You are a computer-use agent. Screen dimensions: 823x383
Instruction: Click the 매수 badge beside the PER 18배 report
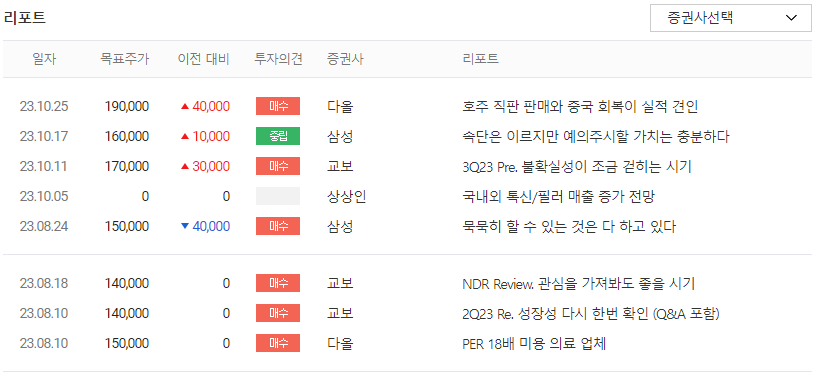coord(278,343)
